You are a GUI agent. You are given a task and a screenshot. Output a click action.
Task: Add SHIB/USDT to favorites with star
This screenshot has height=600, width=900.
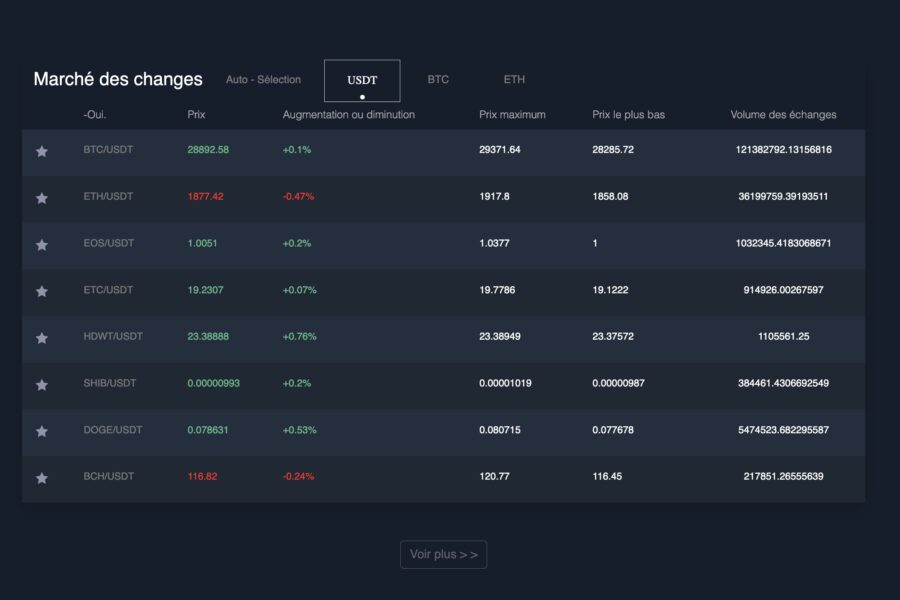[42, 385]
